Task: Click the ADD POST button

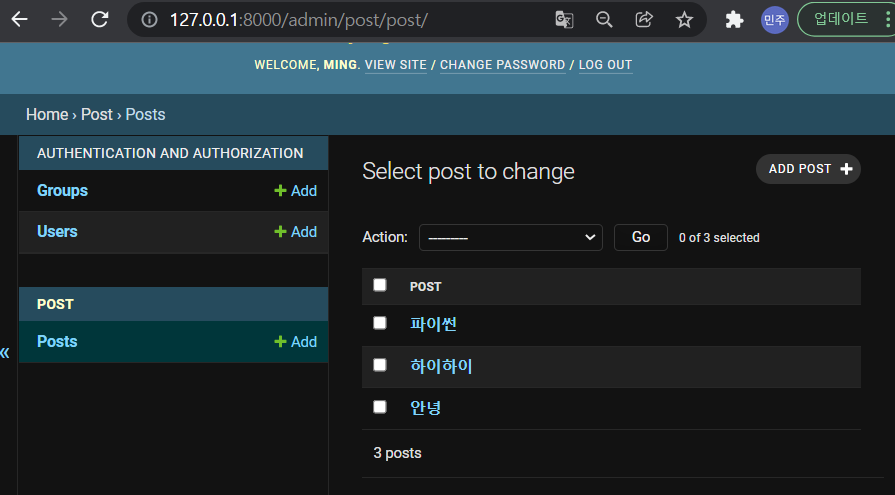Action: pos(808,169)
